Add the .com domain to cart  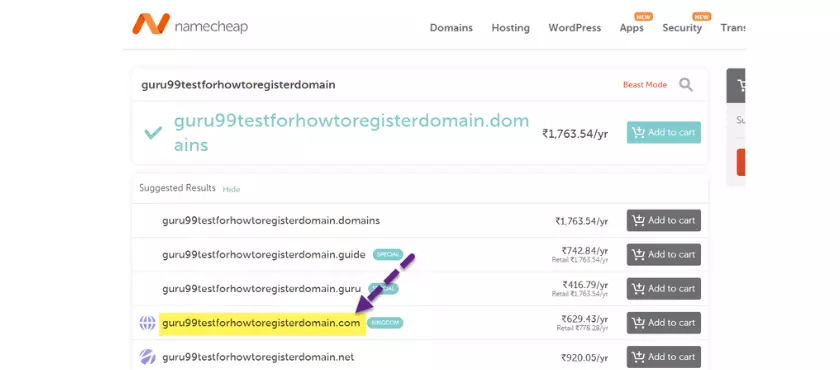coord(664,323)
